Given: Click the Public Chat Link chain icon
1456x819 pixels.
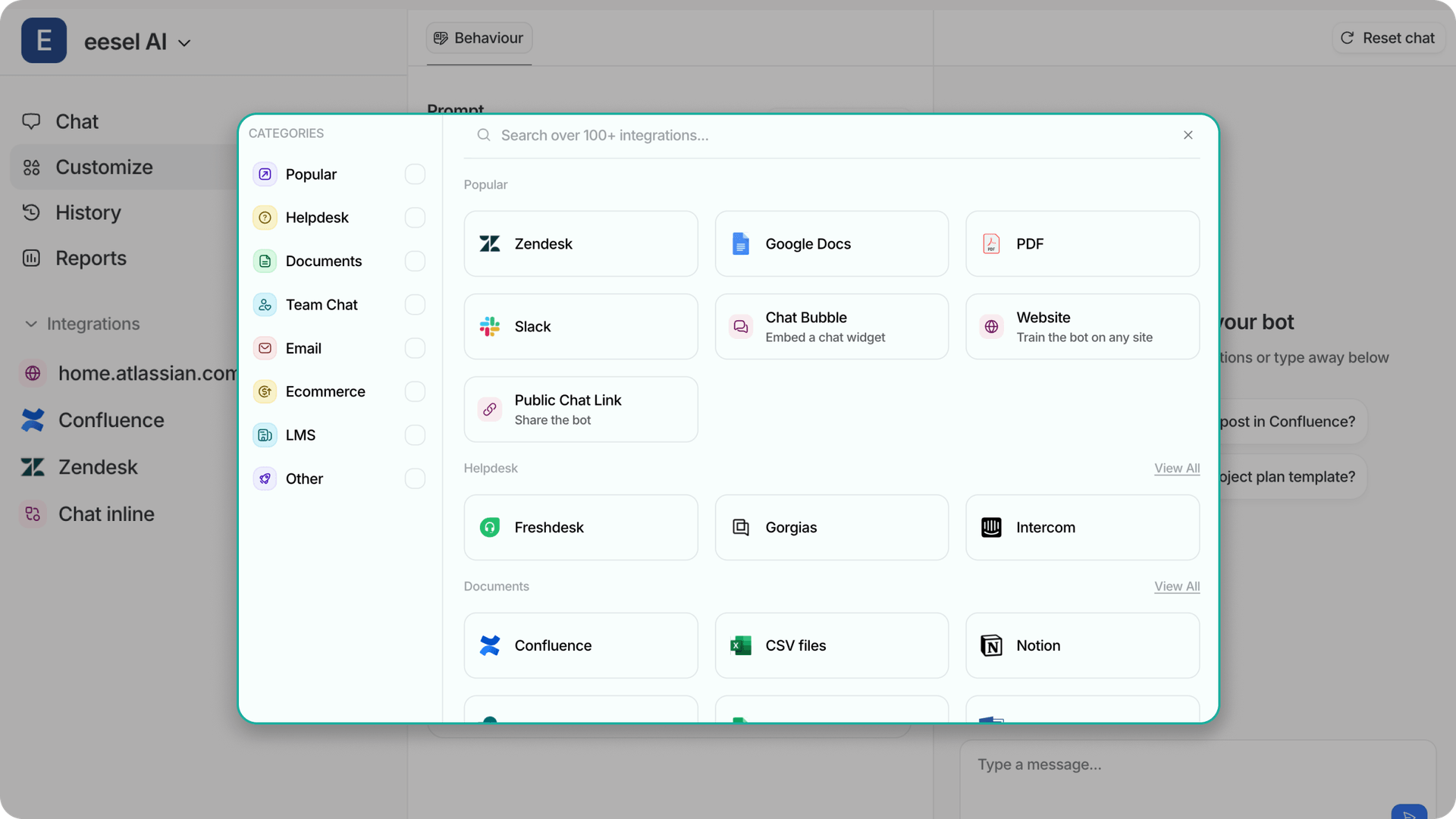Looking at the screenshot, I should pyautogui.click(x=490, y=409).
